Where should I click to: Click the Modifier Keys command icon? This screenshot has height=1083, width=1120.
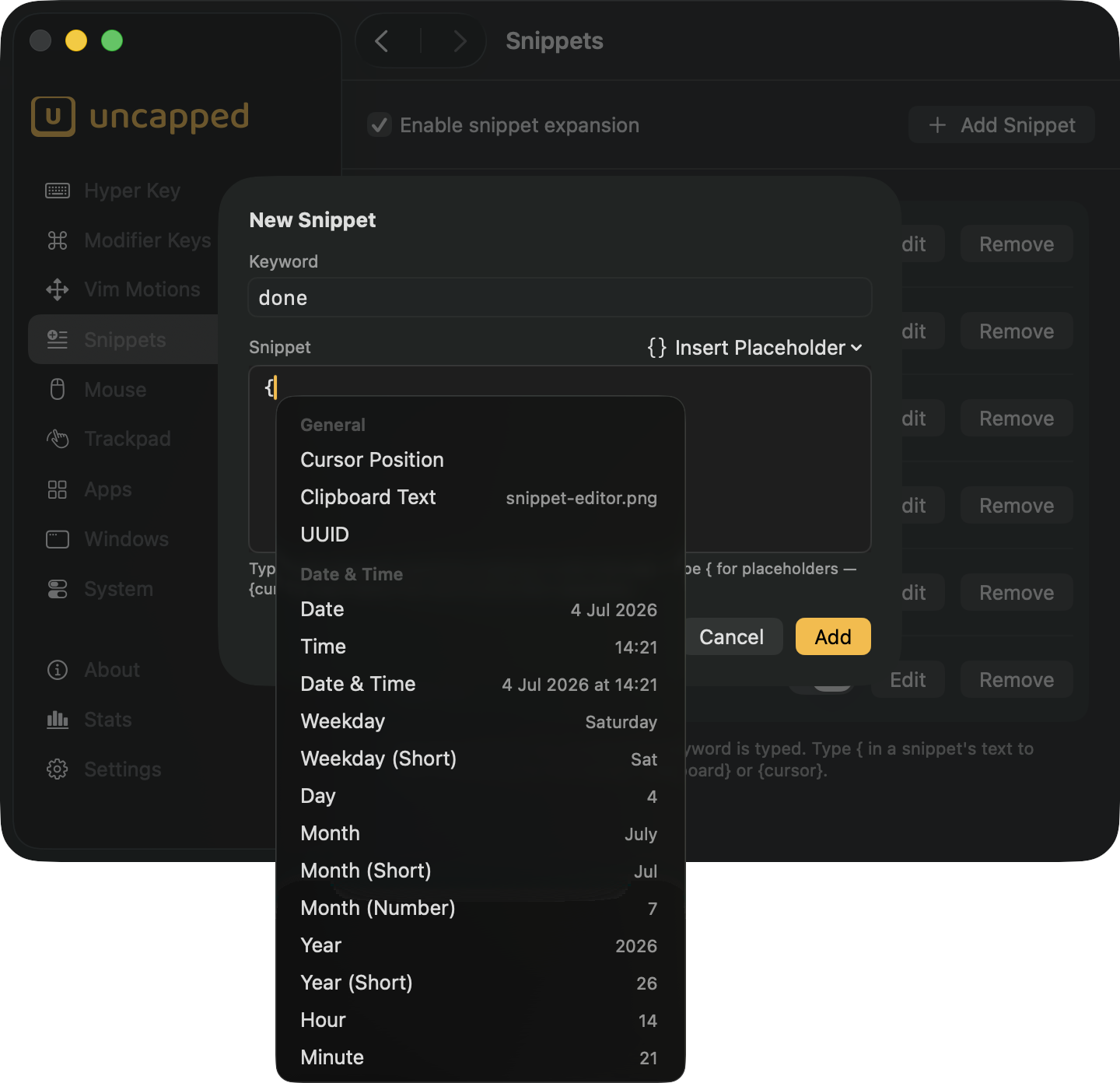pyautogui.click(x=58, y=240)
